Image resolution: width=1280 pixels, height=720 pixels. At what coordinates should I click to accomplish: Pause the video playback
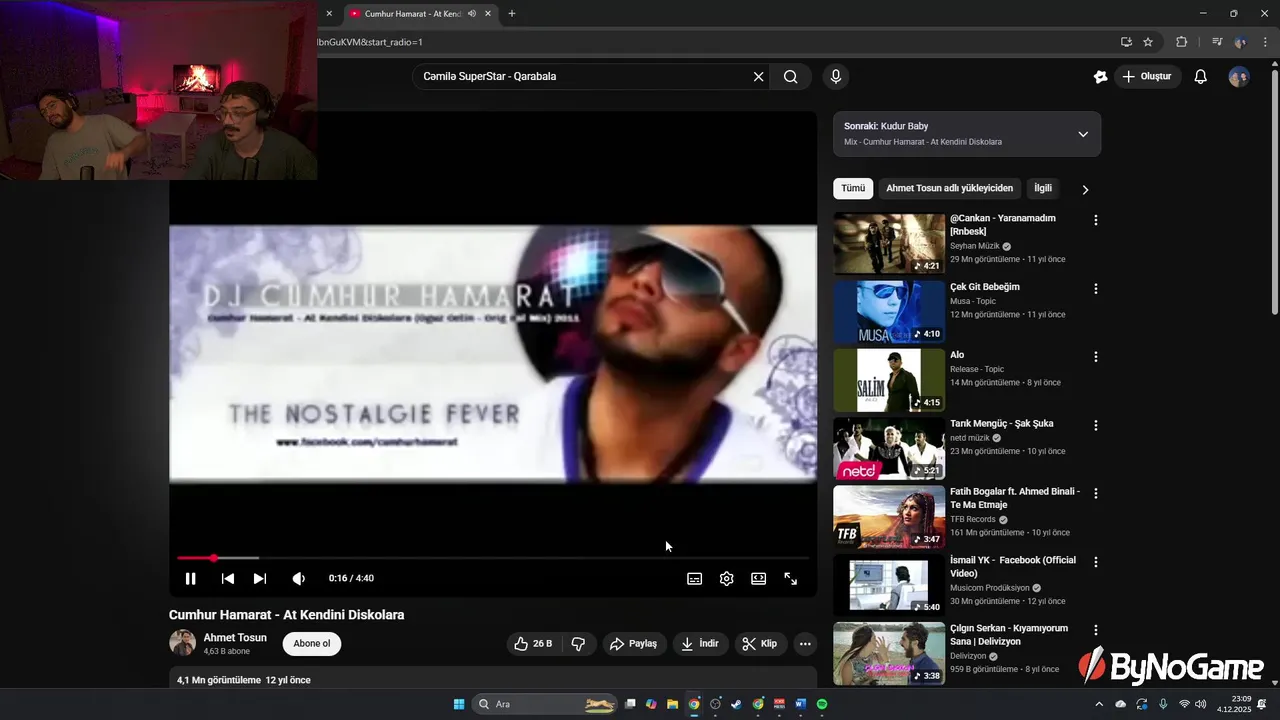point(190,578)
